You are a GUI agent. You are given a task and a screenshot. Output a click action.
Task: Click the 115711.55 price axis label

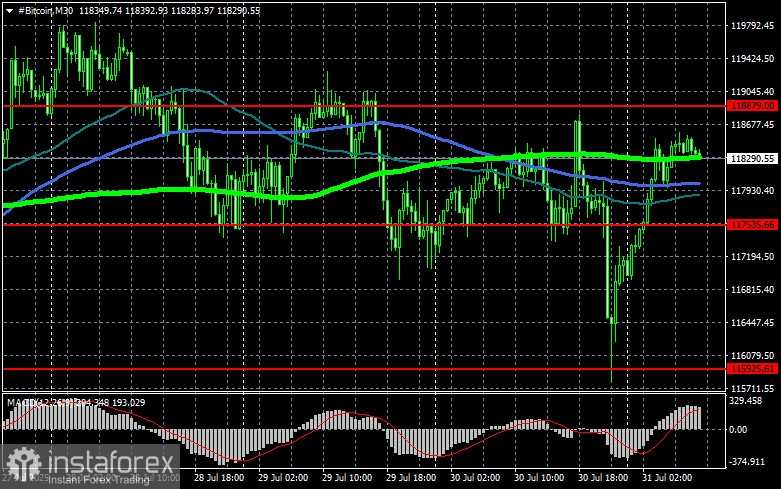tap(752, 388)
